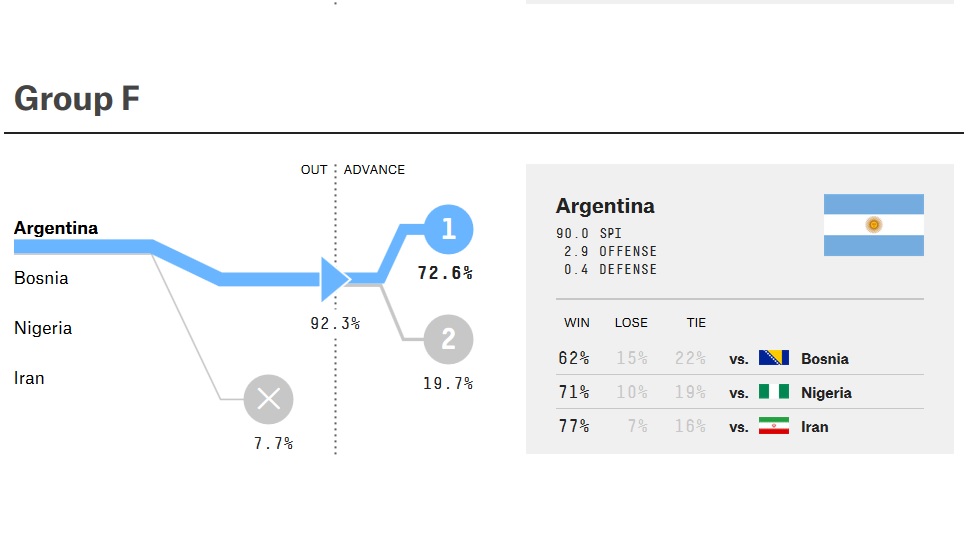The image size is (973, 533).
Task: Click the 92.3% advance probability label
Action: (x=335, y=323)
